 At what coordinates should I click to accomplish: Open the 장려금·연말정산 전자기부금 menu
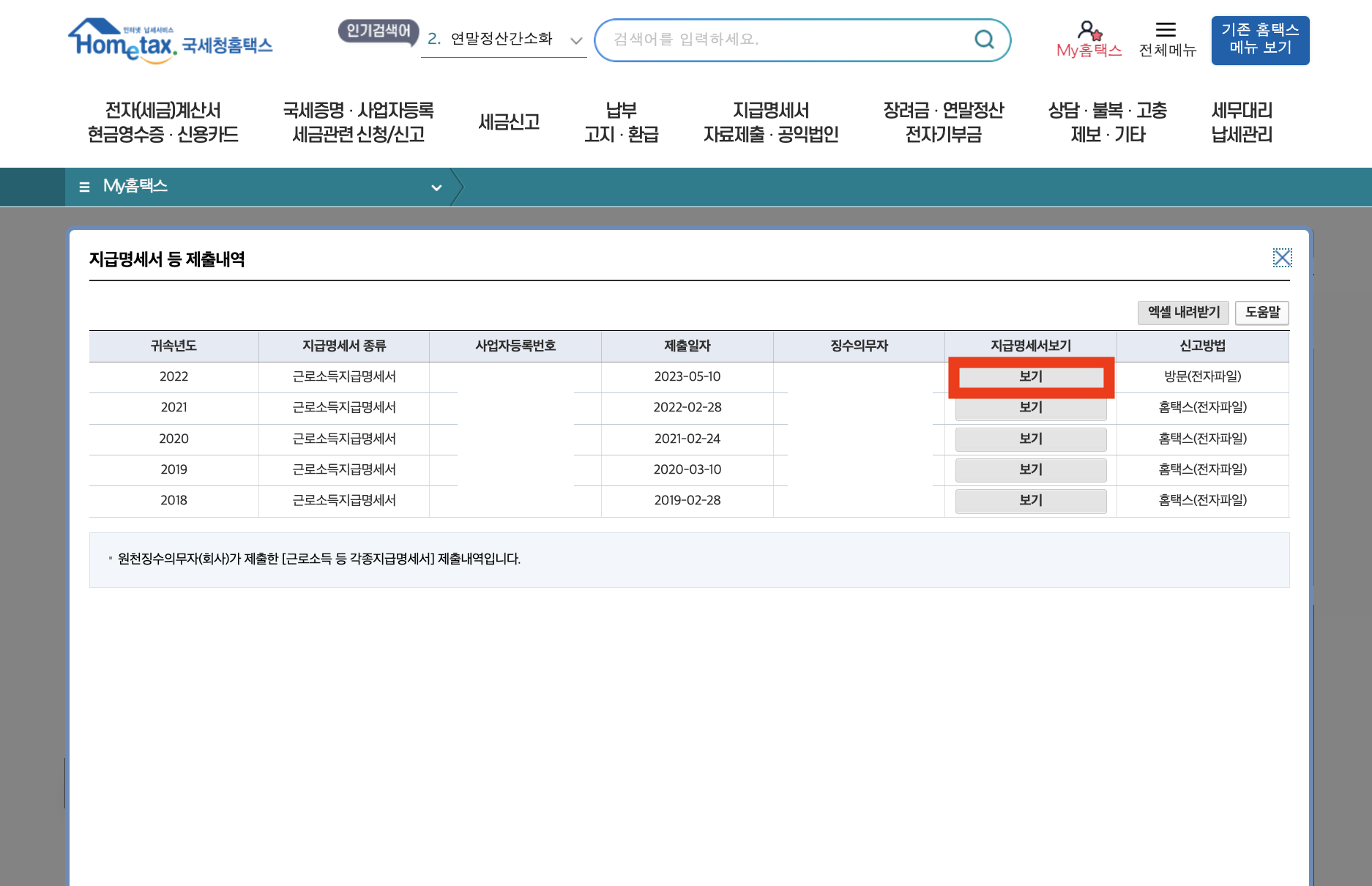pos(944,123)
